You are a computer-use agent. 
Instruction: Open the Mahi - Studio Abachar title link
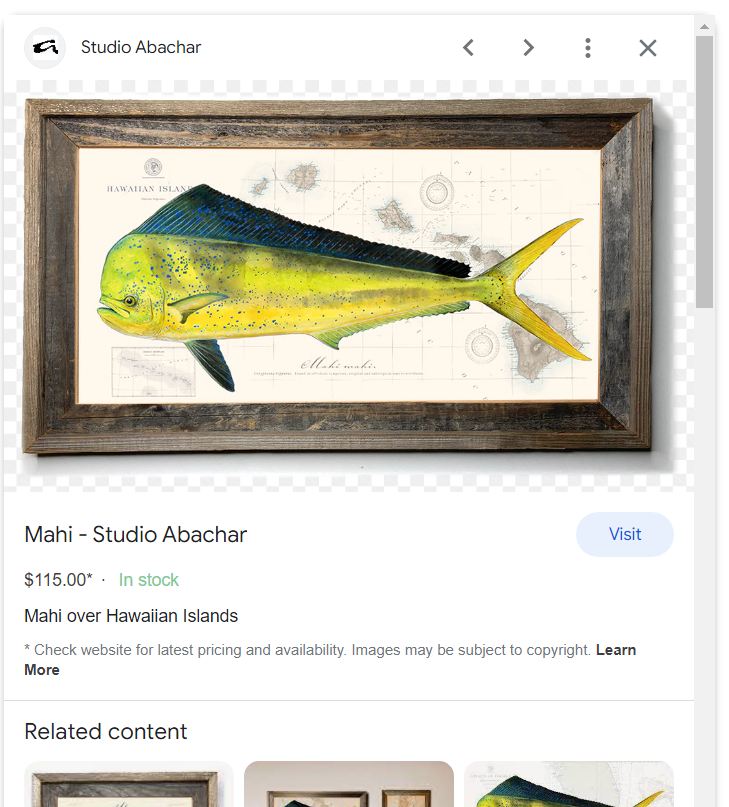(x=136, y=534)
